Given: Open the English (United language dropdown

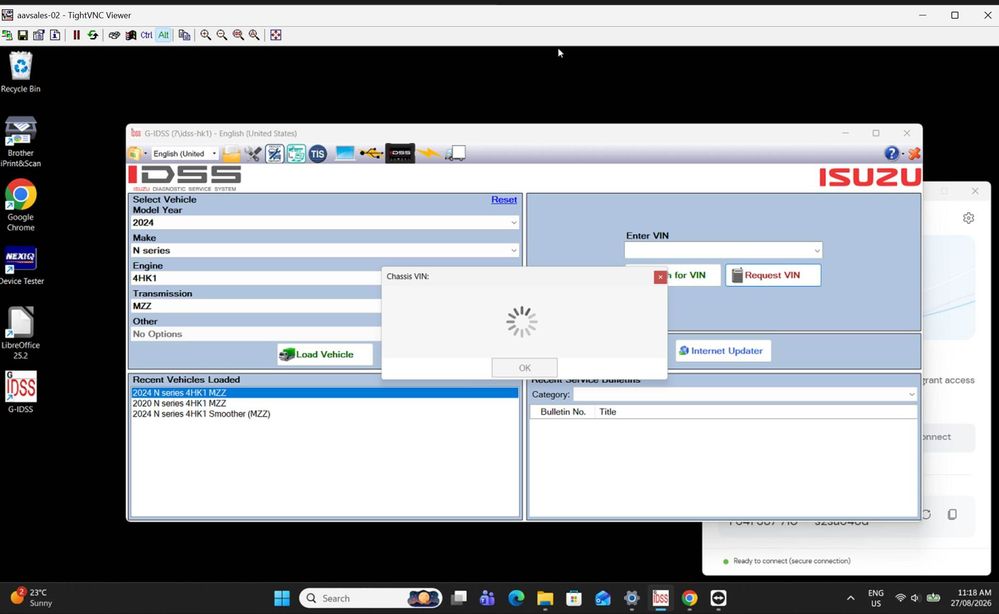Looking at the screenshot, I should pyautogui.click(x=185, y=154).
